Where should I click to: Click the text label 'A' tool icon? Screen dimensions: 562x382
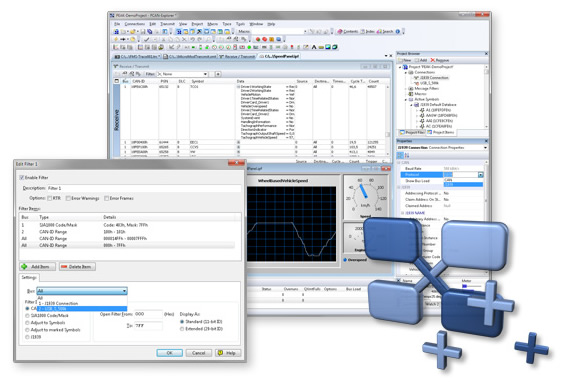pos(314,47)
